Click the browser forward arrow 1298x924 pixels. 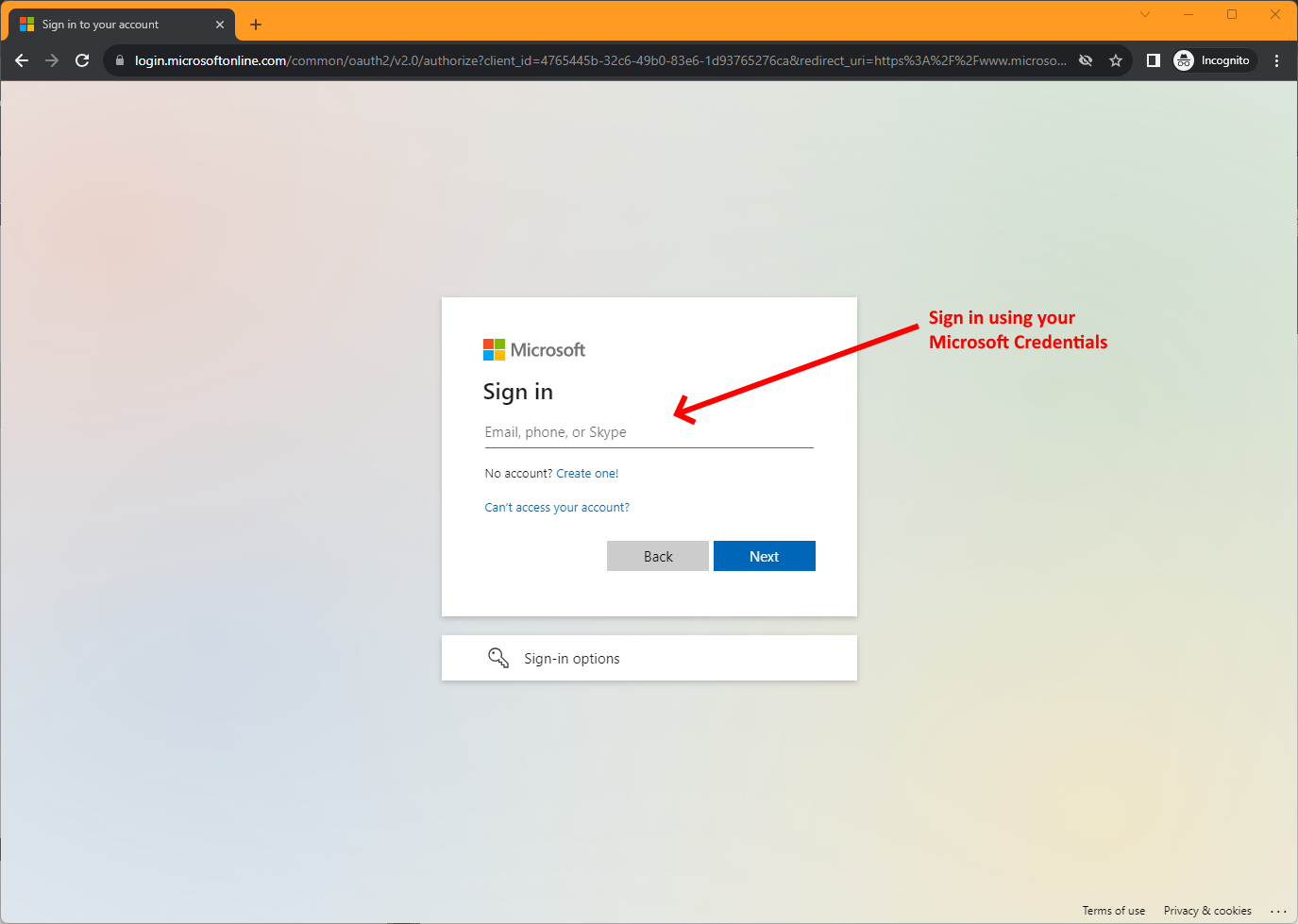(52, 60)
